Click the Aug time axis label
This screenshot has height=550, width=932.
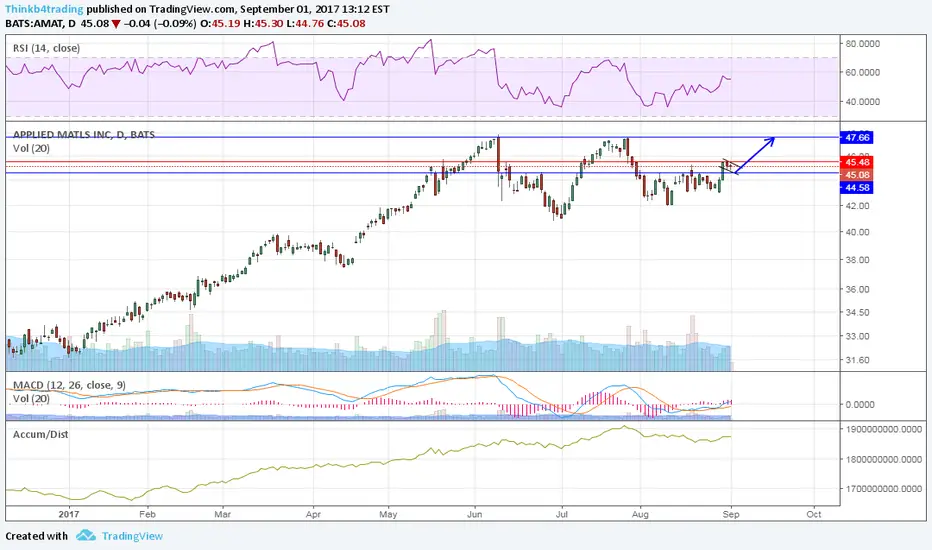click(640, 514)
